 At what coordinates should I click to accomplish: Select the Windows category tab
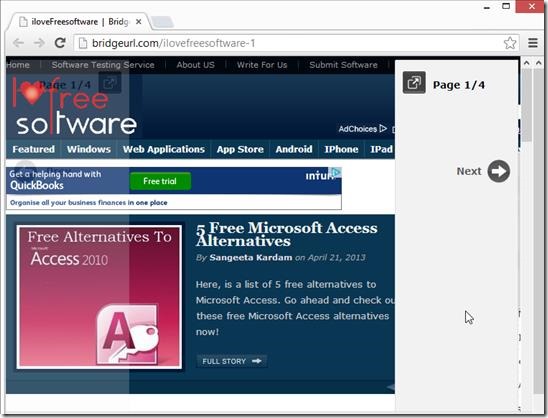(x=89, y=149)
